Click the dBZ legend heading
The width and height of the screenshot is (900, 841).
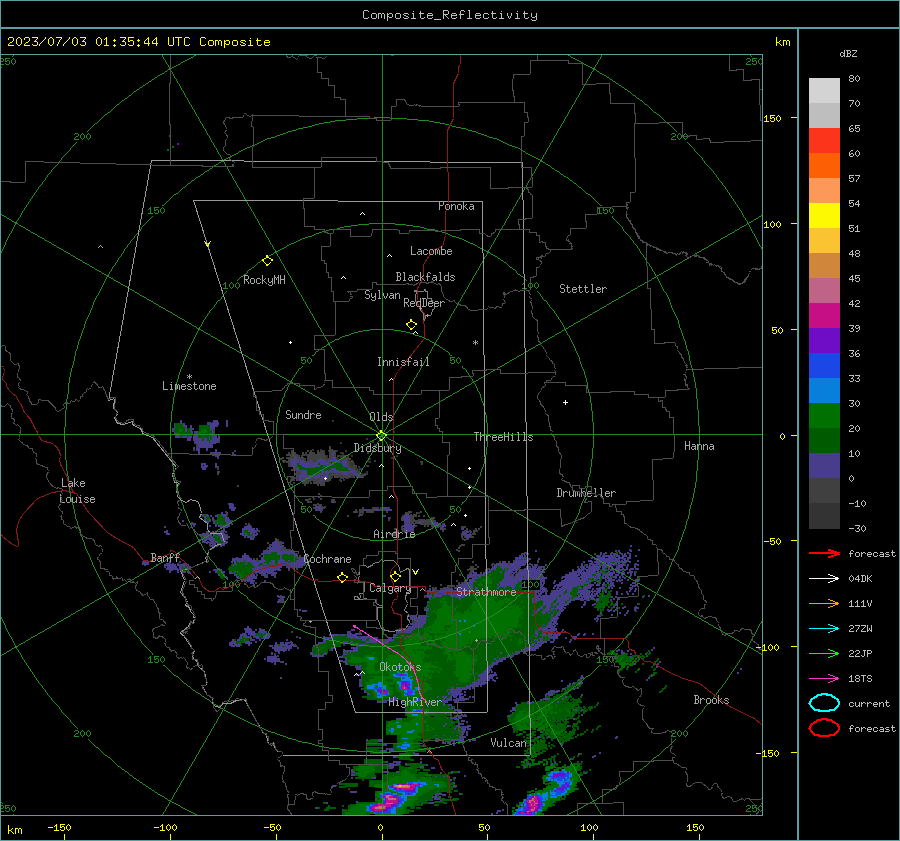click(x=848, y=53)
